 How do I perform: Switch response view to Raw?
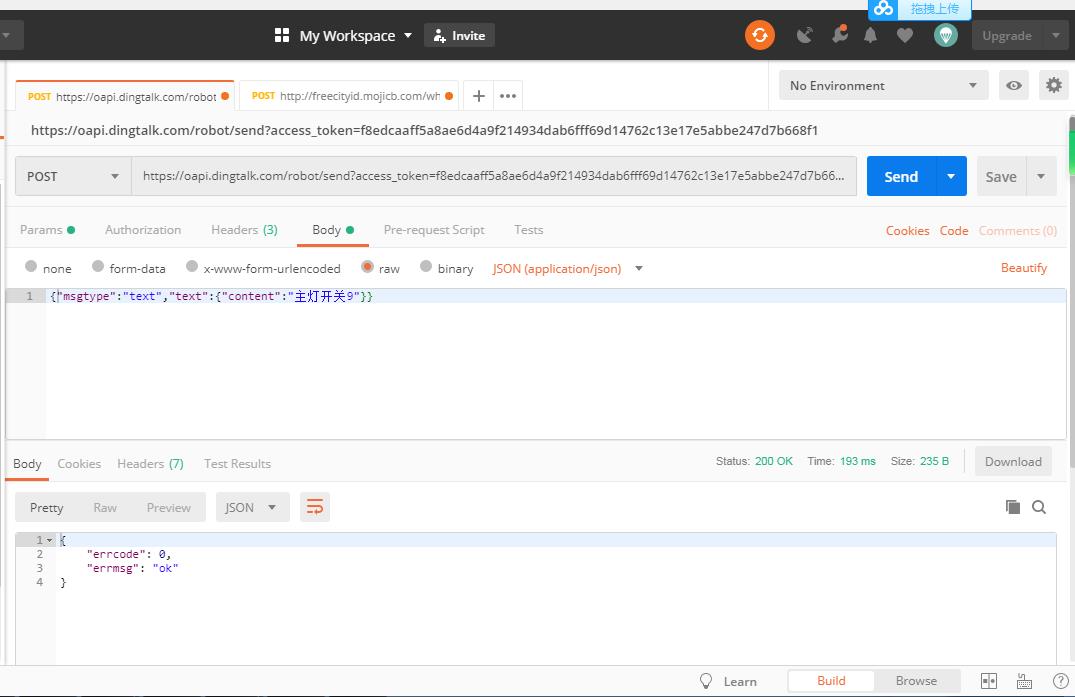[105, 507]
